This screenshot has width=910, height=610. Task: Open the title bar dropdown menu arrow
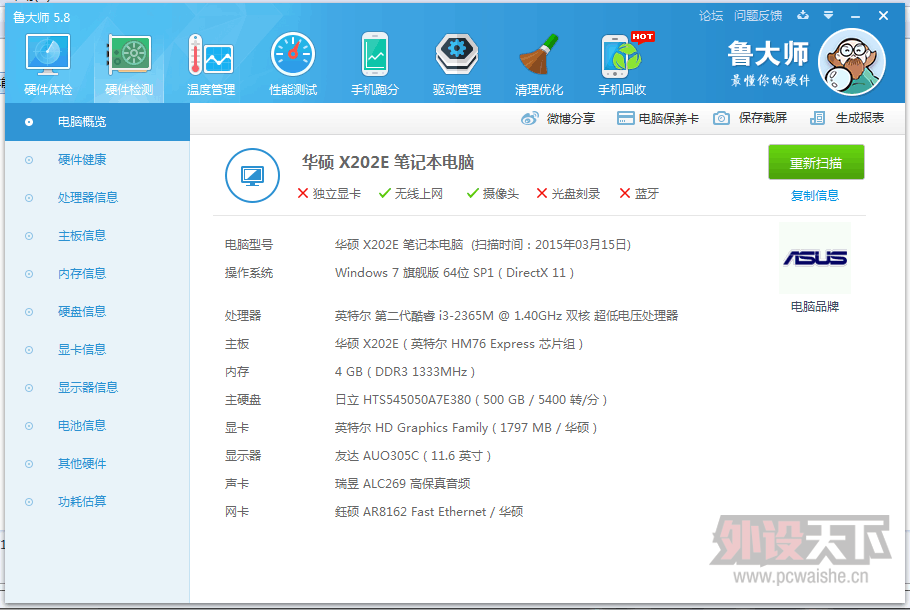829,16
